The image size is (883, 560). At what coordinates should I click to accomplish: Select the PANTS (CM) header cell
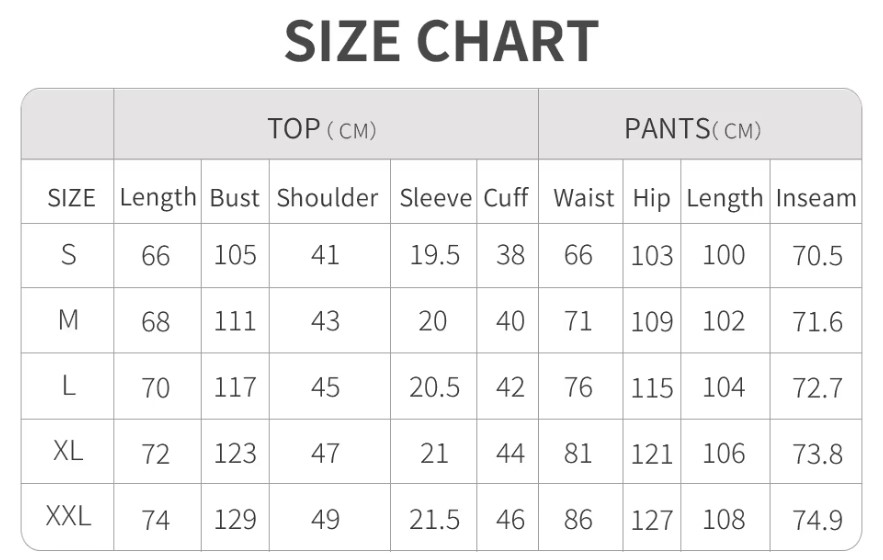[x=692, y=129]
